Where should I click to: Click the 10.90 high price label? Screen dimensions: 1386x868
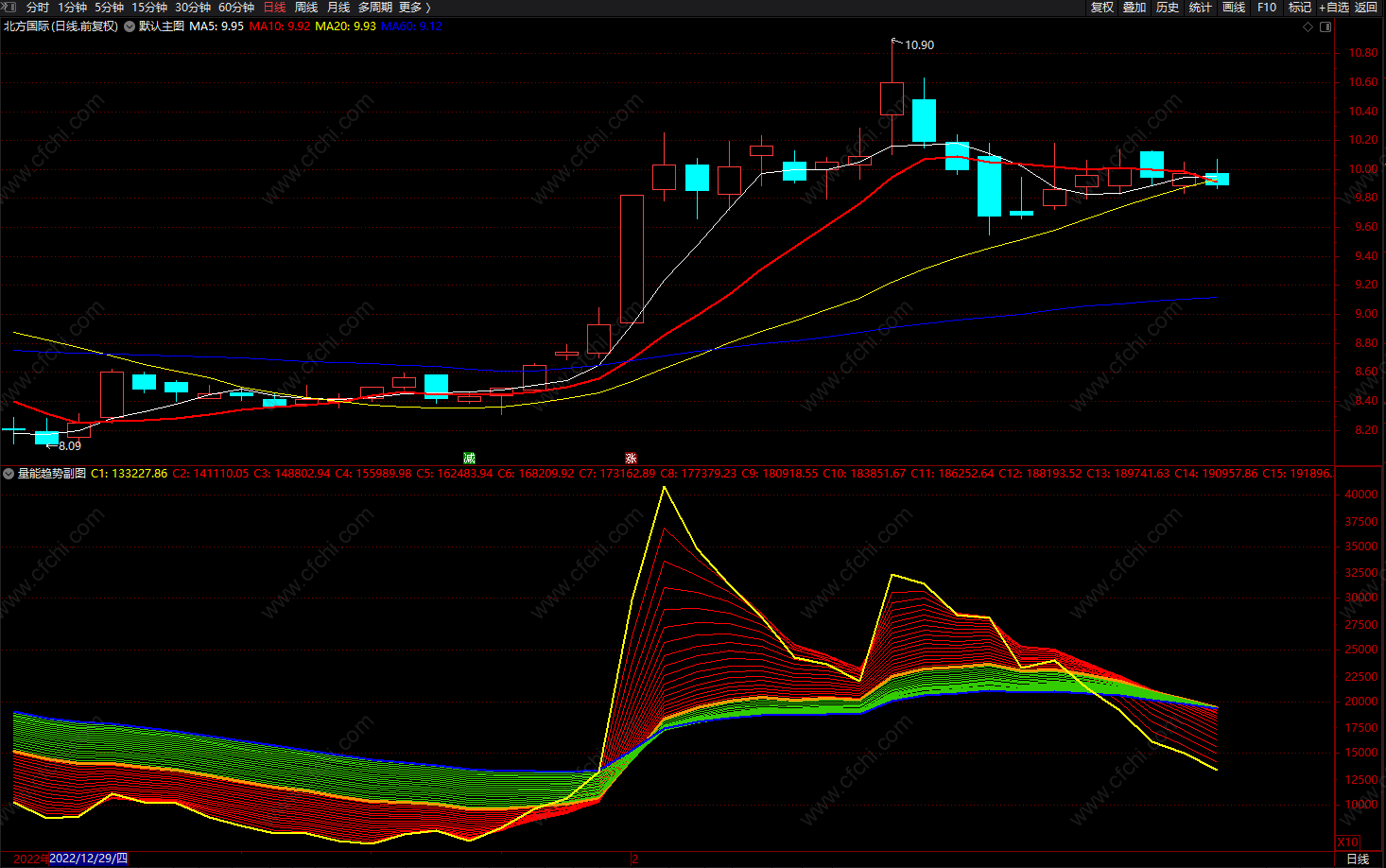[919, 45]
